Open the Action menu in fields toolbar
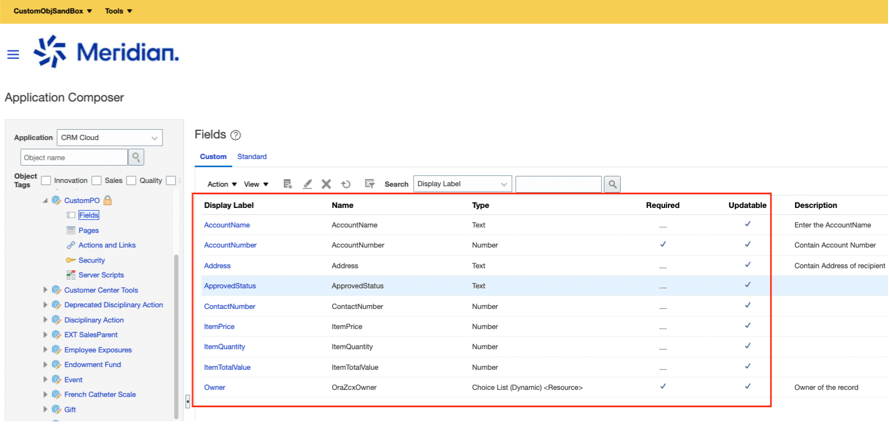Image resolution: width=889 pixels, height=424 pixels. tap(222, 184)
